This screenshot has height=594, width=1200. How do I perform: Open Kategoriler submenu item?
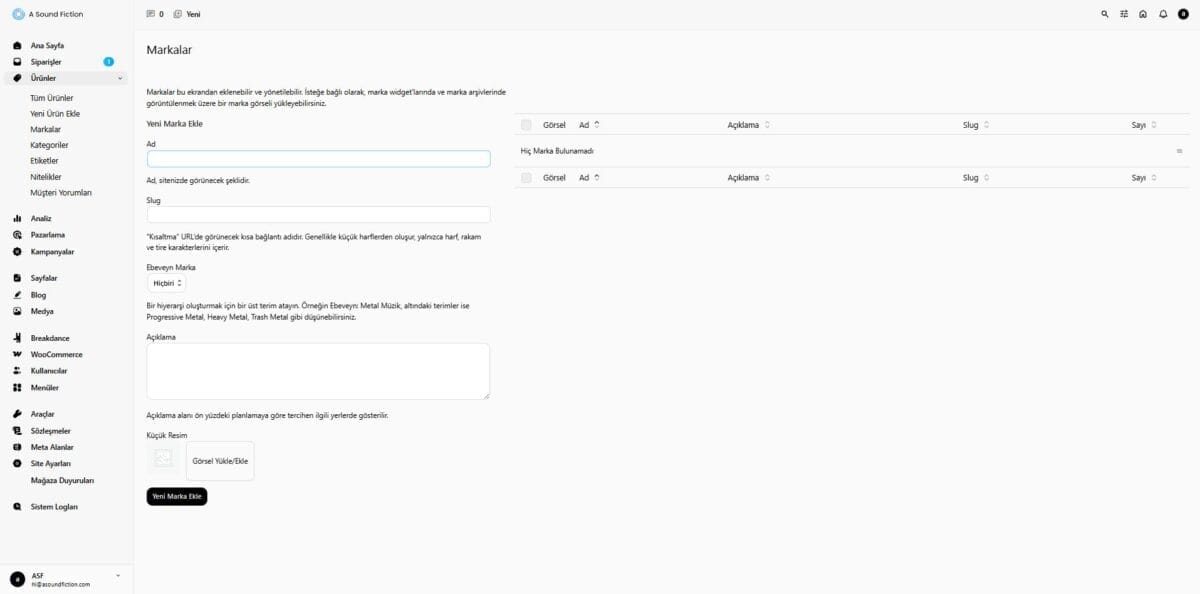[x=49, y=145]
